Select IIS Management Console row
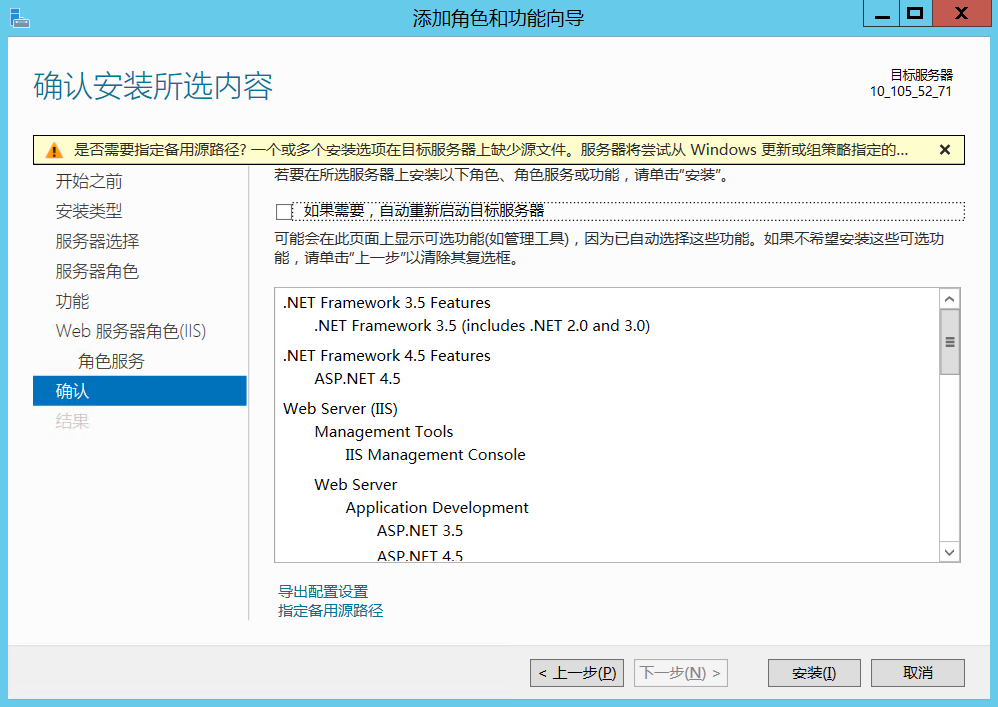998x707 pixels. [x=435, y=454]
